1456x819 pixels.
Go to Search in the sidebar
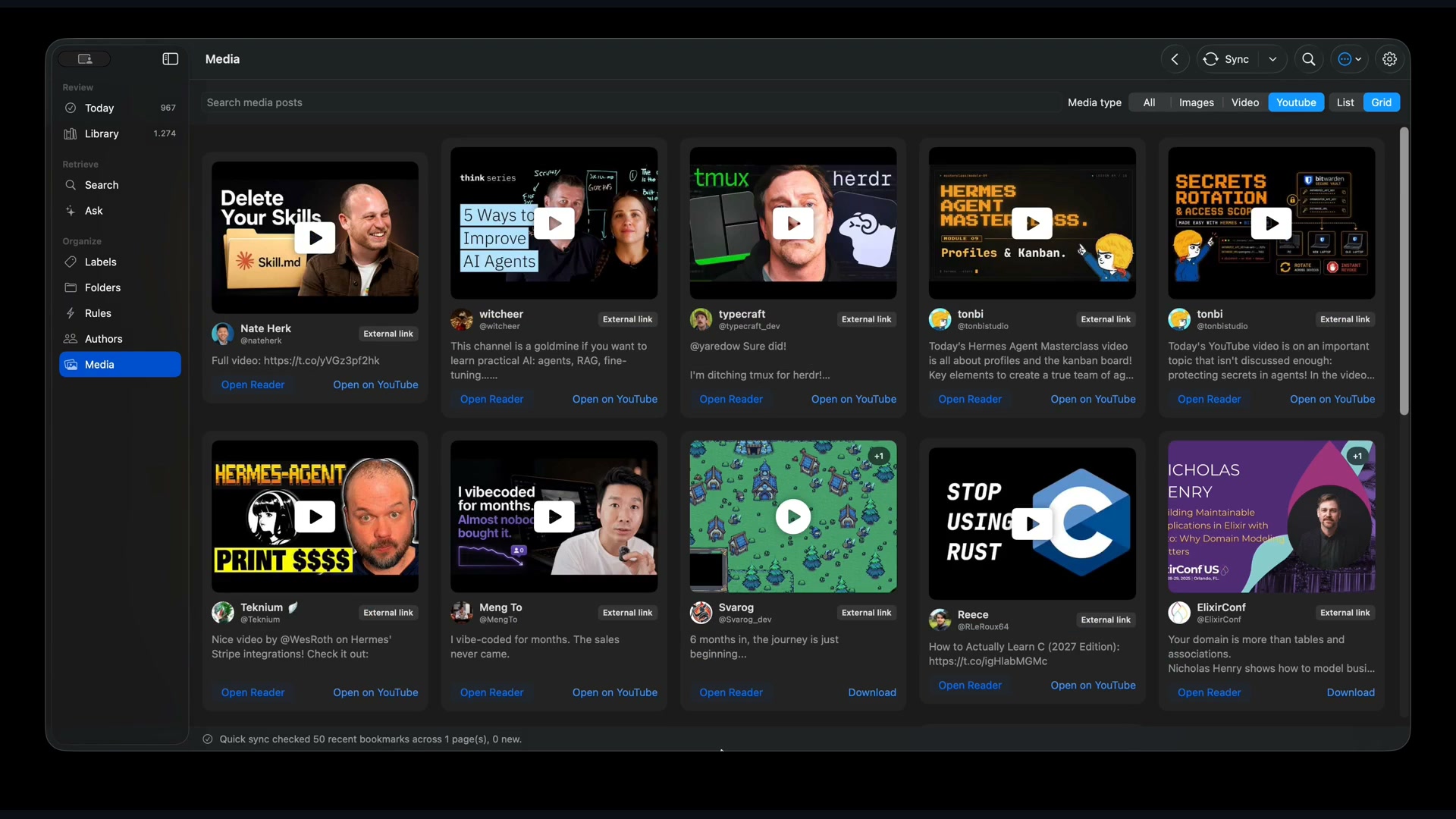click(120, 185)
